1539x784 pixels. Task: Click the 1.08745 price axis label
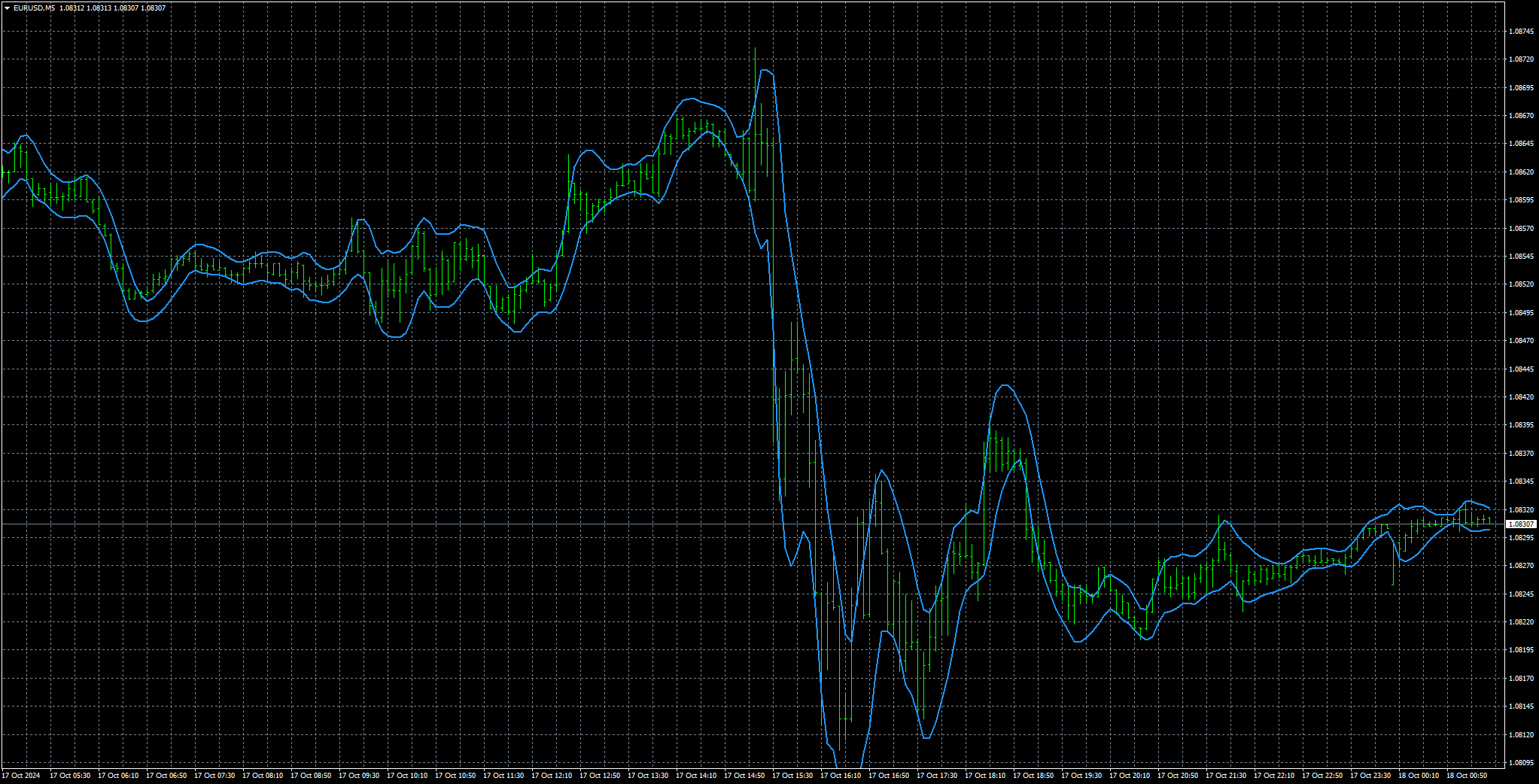click(1522, 31)
